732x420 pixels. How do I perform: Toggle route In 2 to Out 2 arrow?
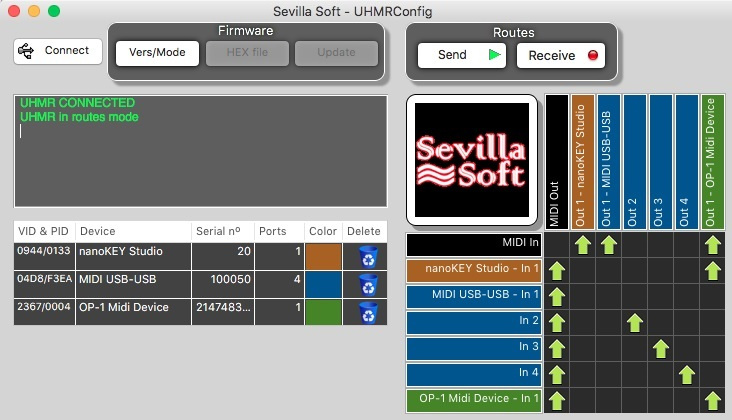635,323
